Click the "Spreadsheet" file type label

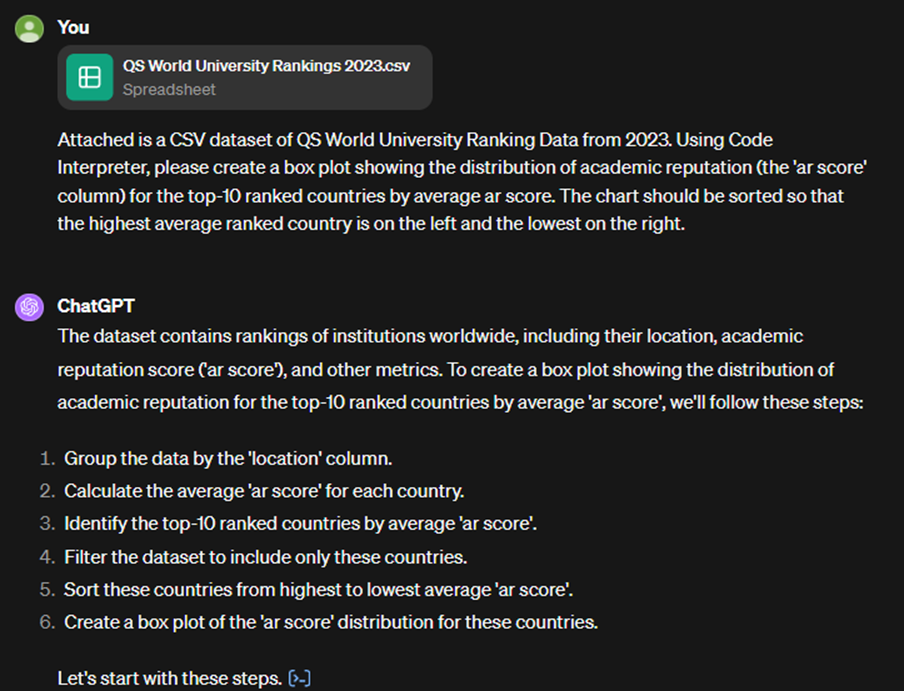point(169,89)
